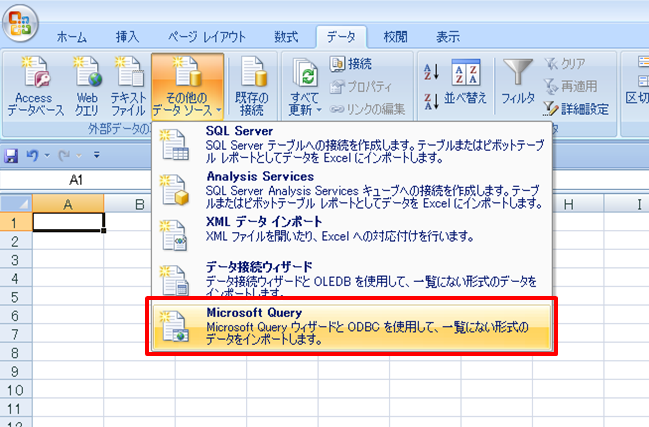The height and width of the screenshot is (427, 649).
Task: Select row 1 header
Action: (x=16, y=223)
